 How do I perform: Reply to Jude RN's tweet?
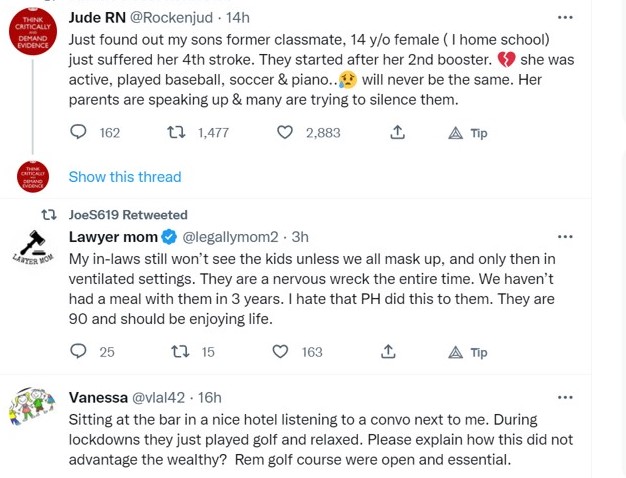click(79, 132)
